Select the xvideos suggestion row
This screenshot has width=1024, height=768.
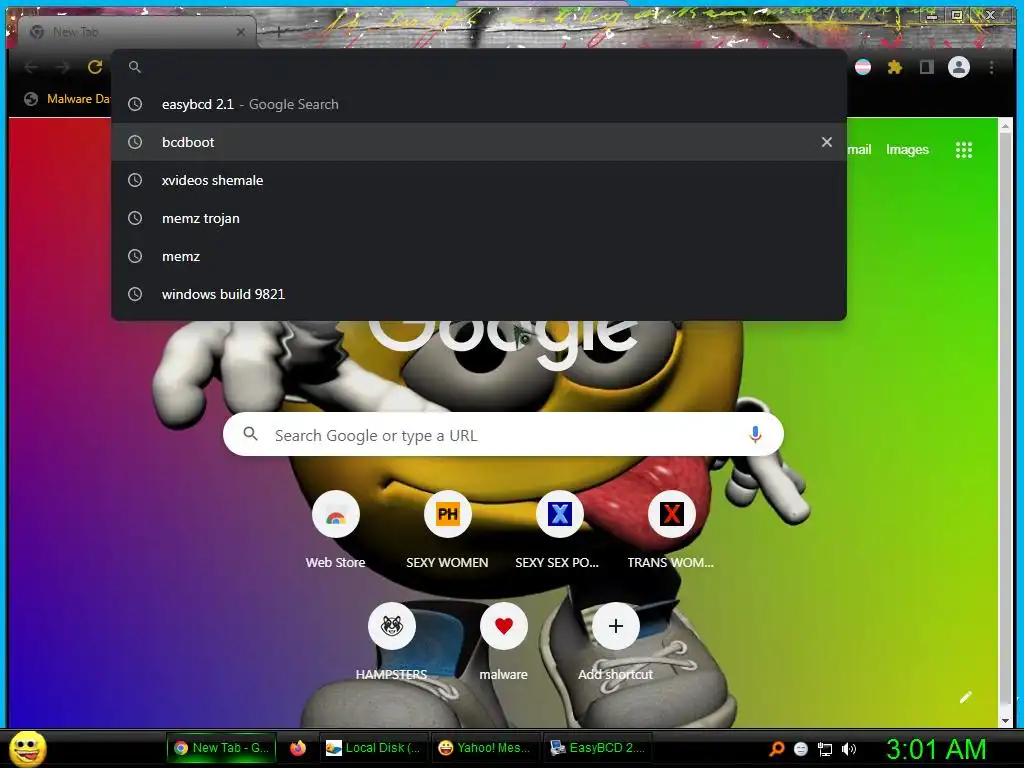[479, 180]
